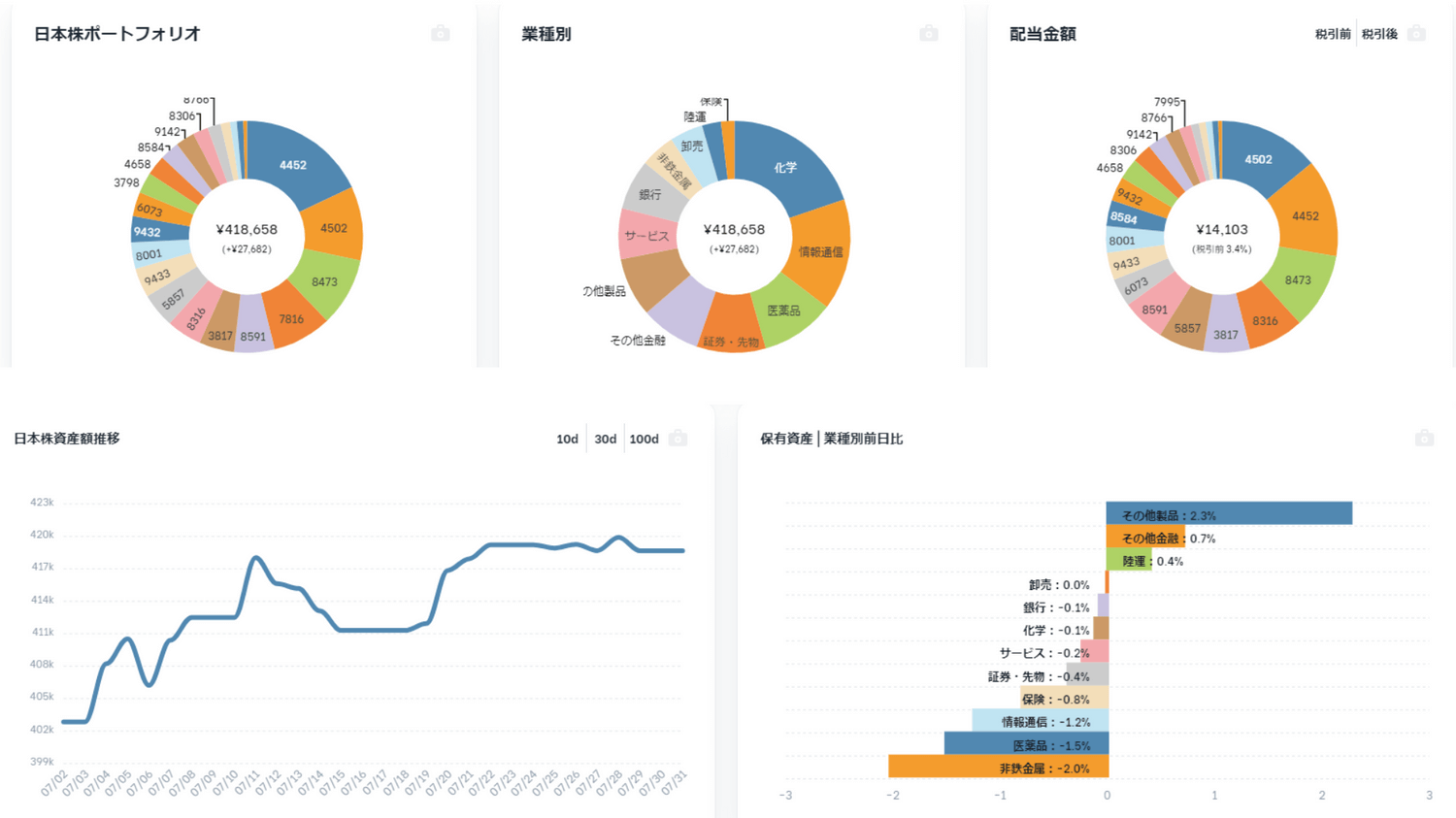This screenshot has height=818, width=1456.
Task: Click the 423k y-axis label
Action: point(42,503)
